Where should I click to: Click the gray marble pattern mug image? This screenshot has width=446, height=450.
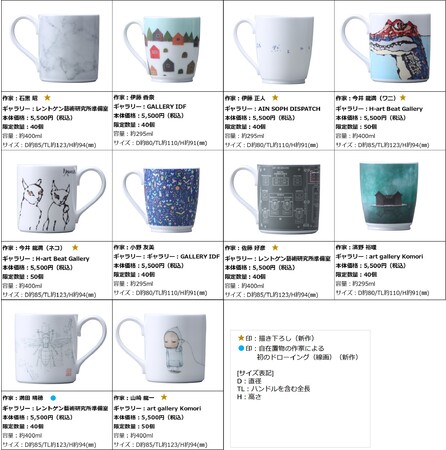click(56, 48)
